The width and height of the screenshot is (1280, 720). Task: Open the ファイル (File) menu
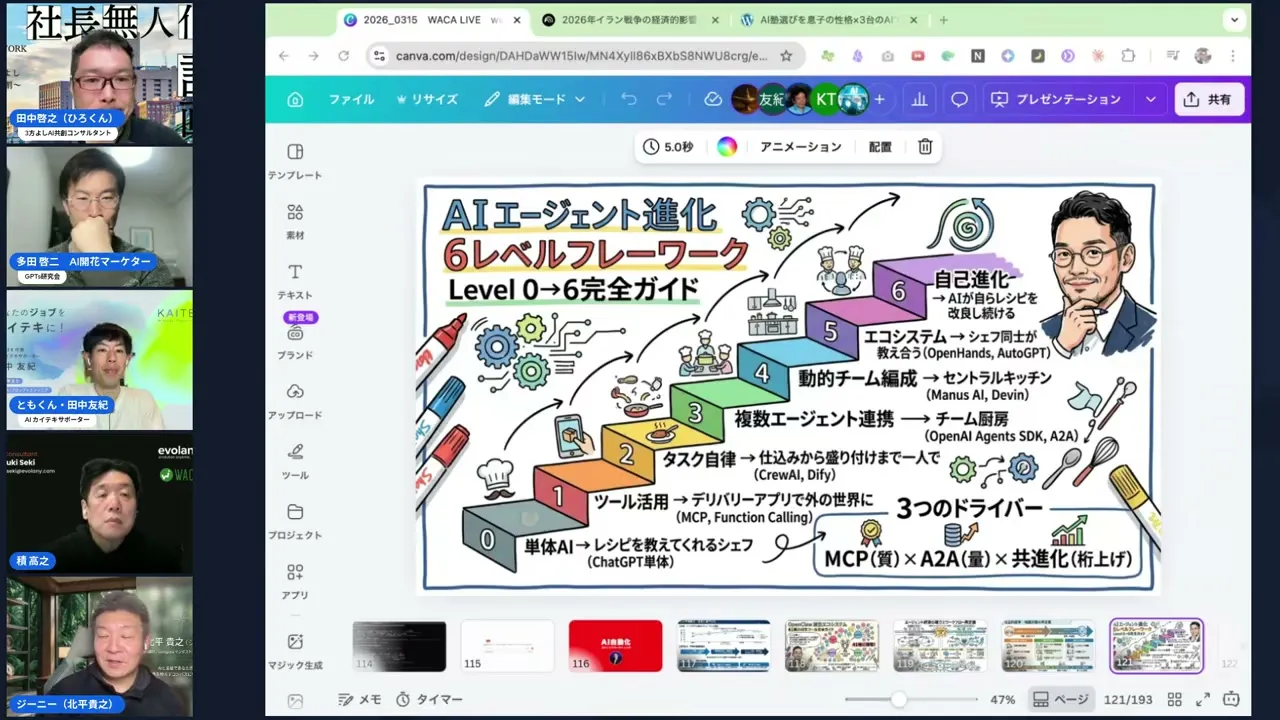pyautogui.click(x=351, y=99)
